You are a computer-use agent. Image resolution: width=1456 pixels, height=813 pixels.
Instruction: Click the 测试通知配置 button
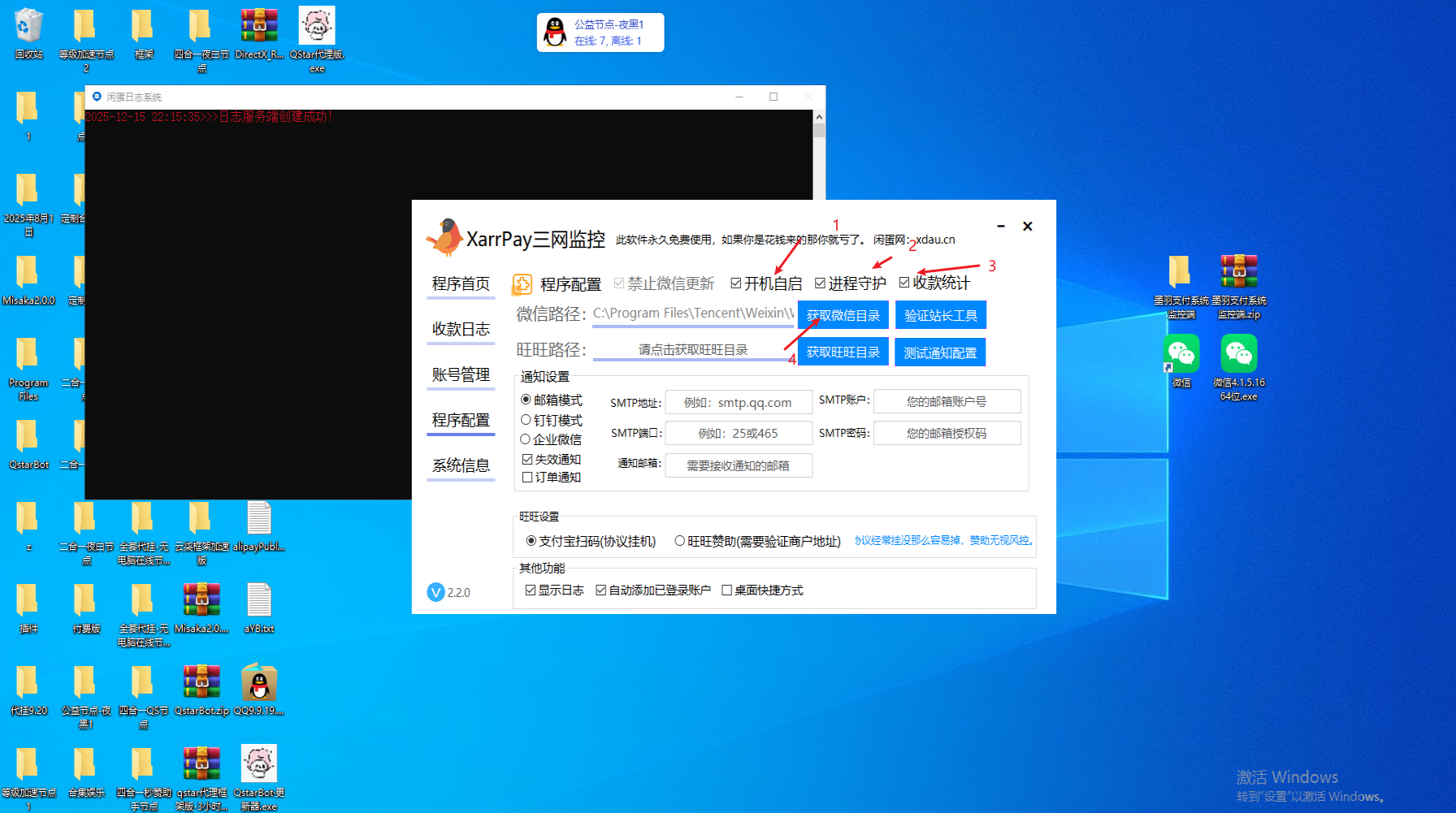click(940, 352)
